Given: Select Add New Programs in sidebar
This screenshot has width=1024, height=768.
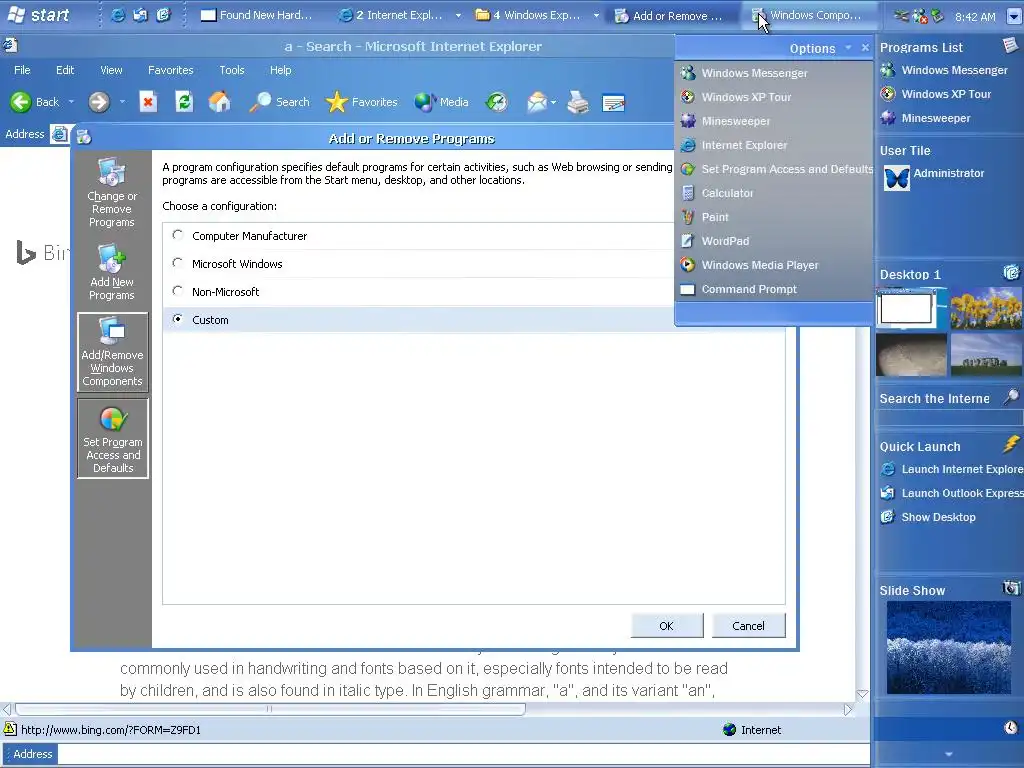Looking at the screenshot, I should pyautogui.click(x=112, y=272).
